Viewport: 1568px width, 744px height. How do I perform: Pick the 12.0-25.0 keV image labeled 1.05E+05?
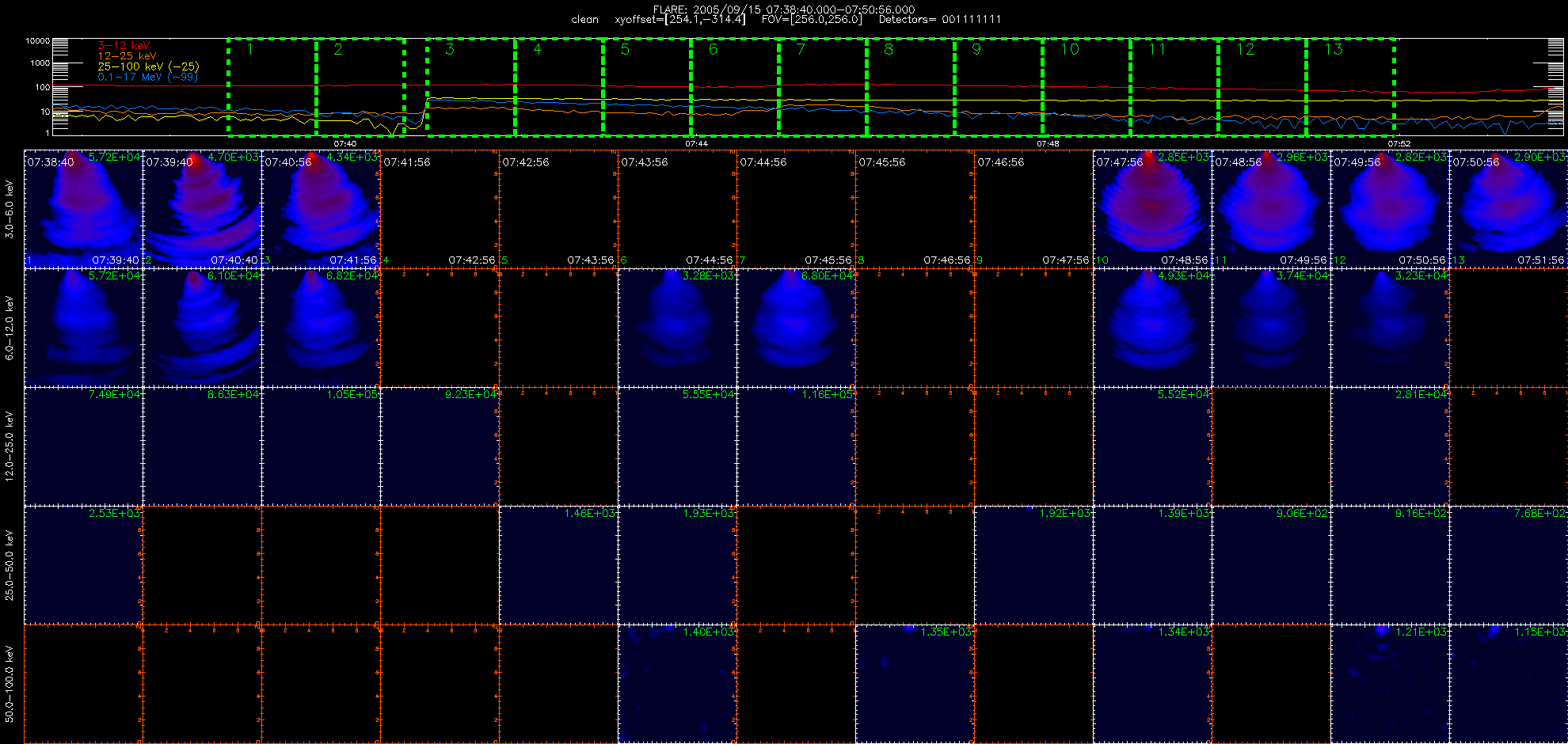[321, 446]
